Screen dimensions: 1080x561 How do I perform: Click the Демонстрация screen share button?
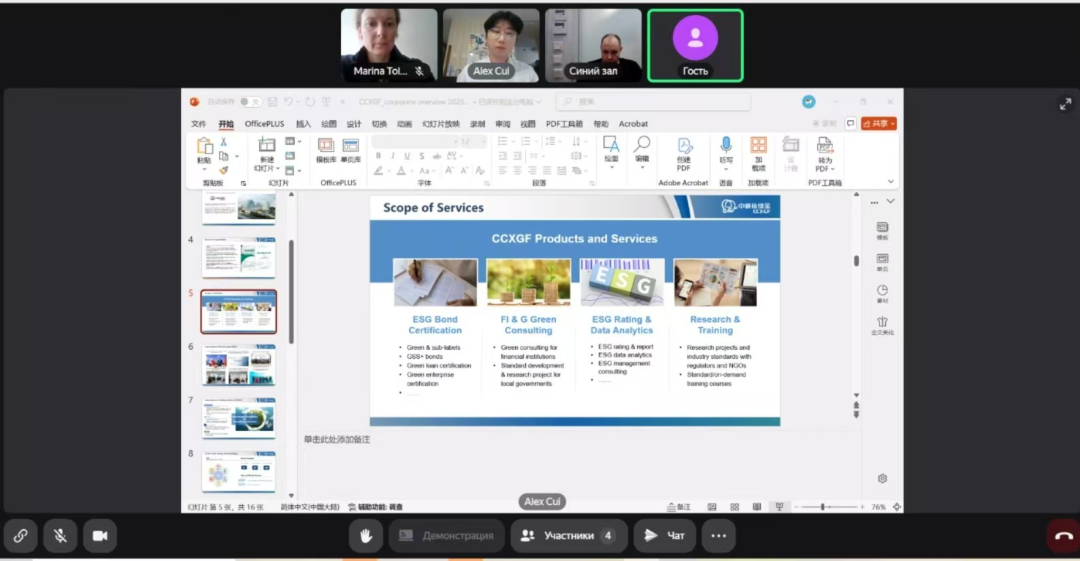pos(447,536)
